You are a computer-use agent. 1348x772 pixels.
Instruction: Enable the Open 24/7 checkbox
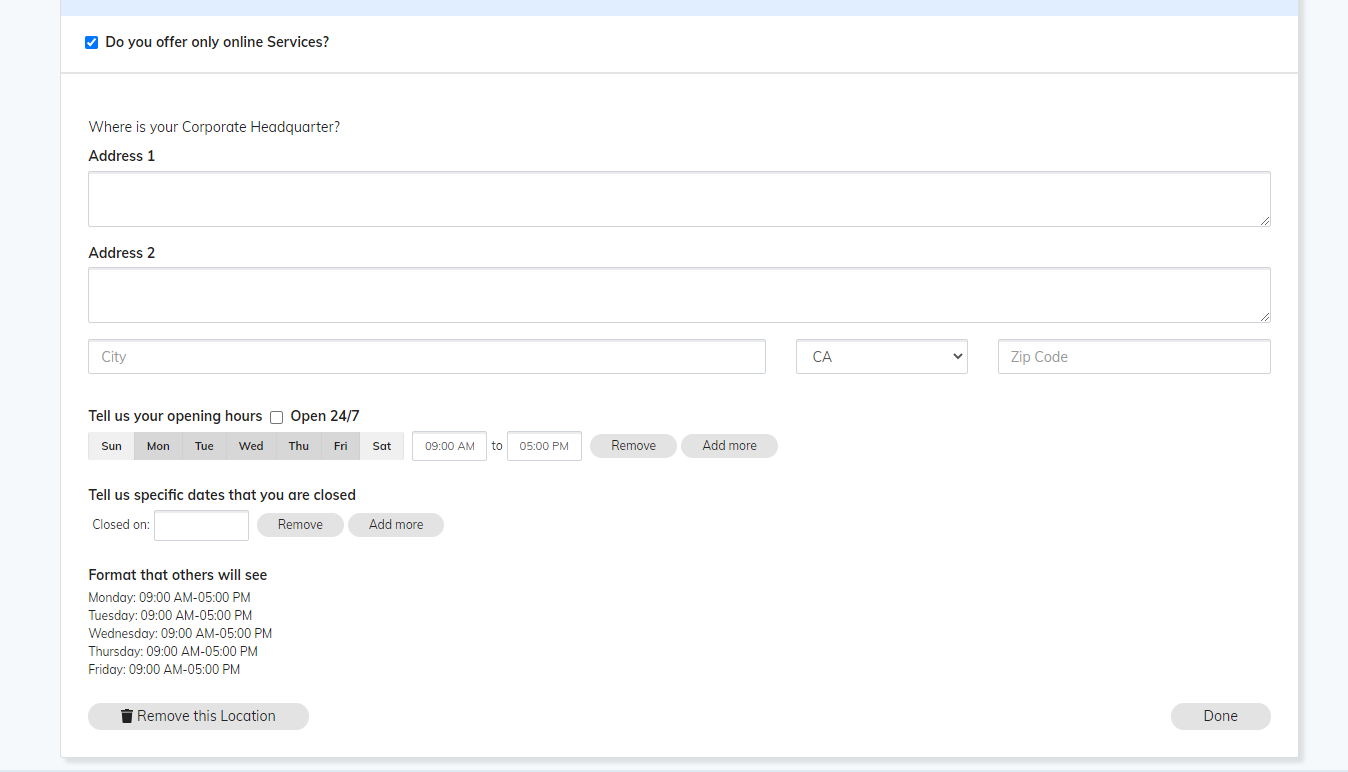pos(276,417)
